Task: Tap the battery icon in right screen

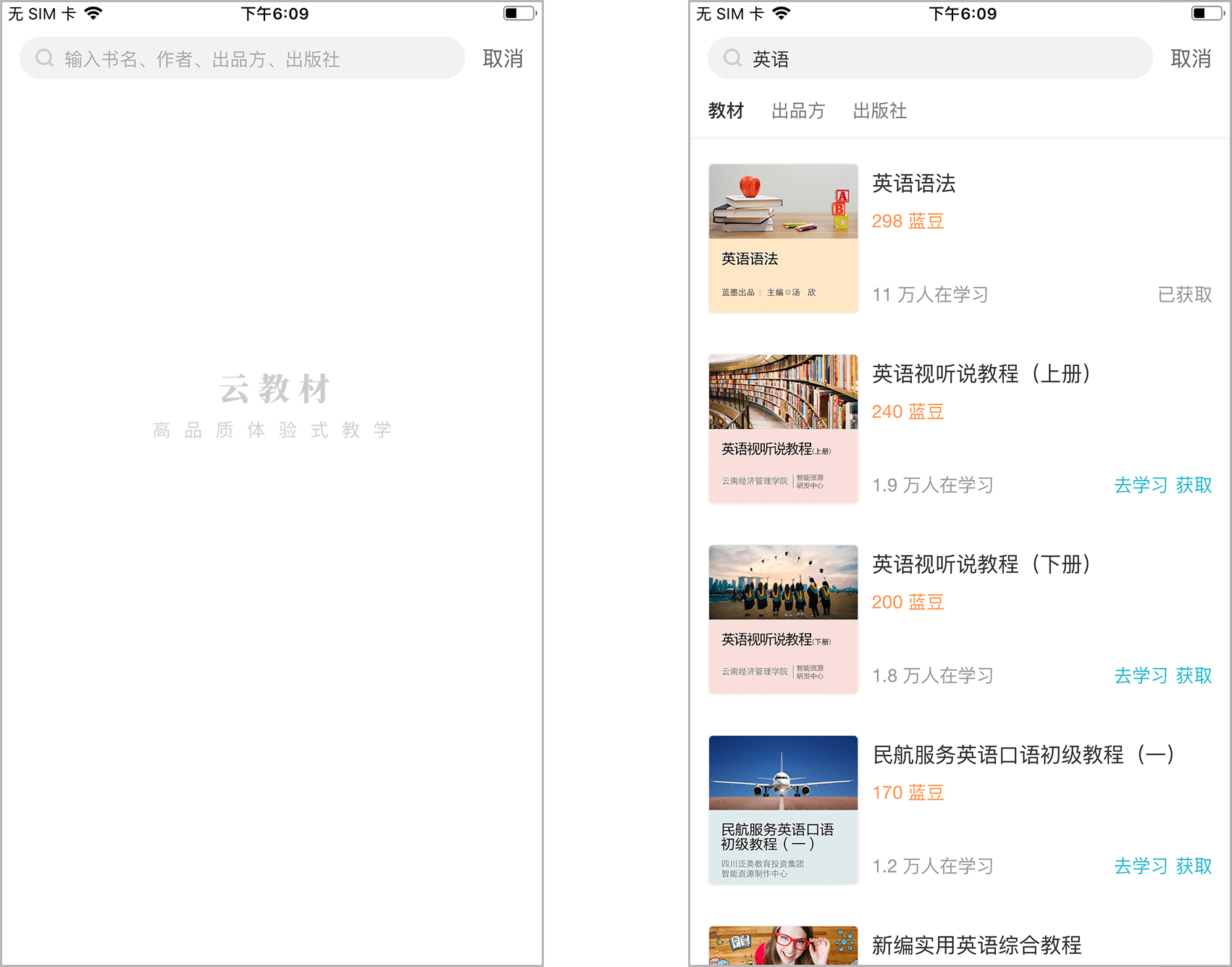Action: pyautogui.click(x=1207, y=13)
